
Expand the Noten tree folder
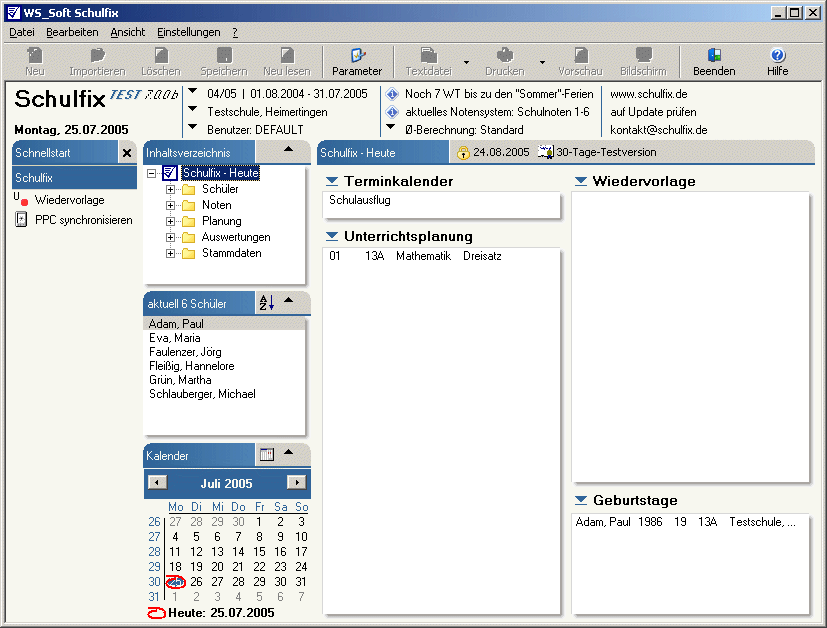click(x=170, y=205)
